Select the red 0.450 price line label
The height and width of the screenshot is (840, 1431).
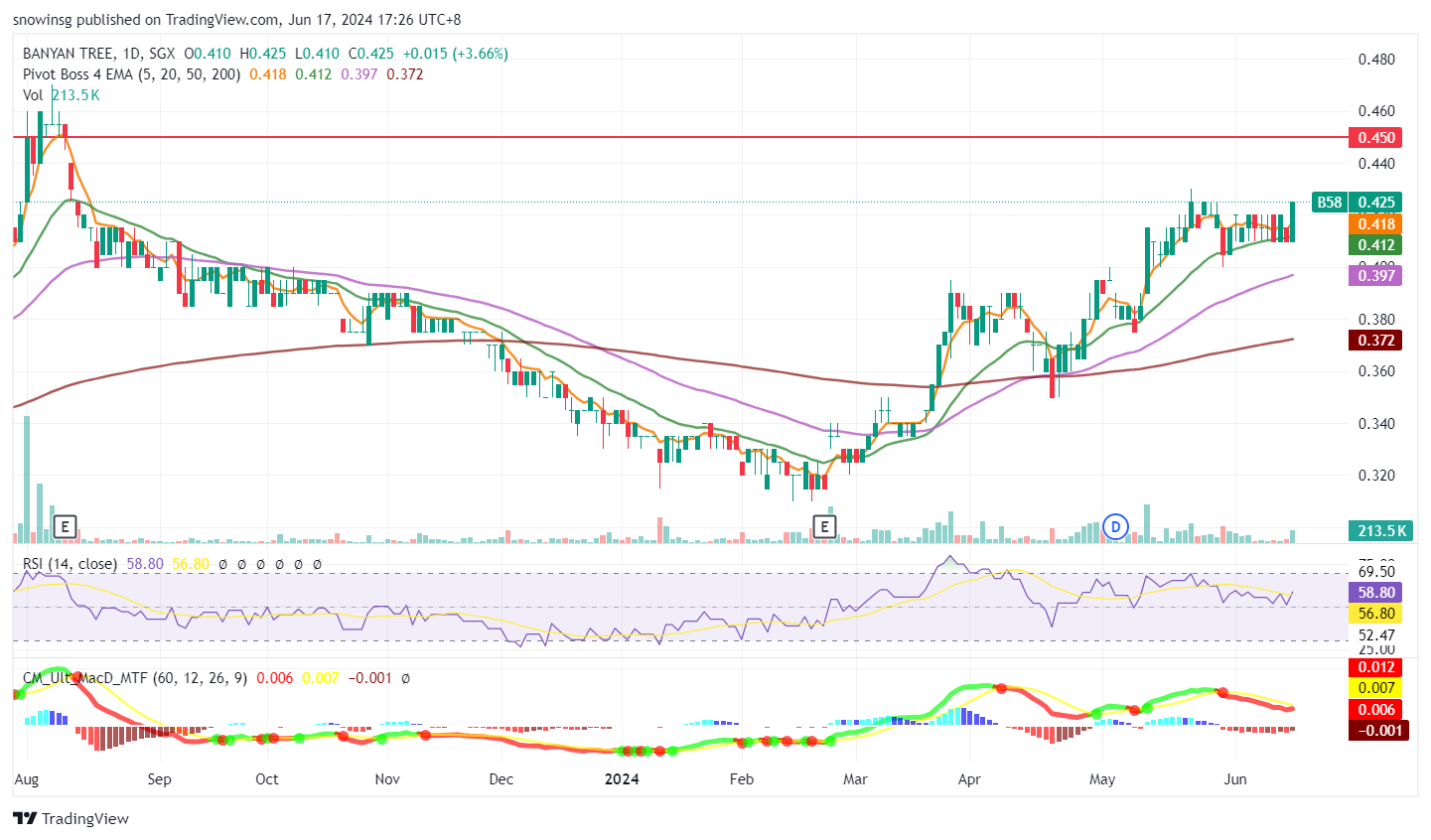pos(1375,137)
